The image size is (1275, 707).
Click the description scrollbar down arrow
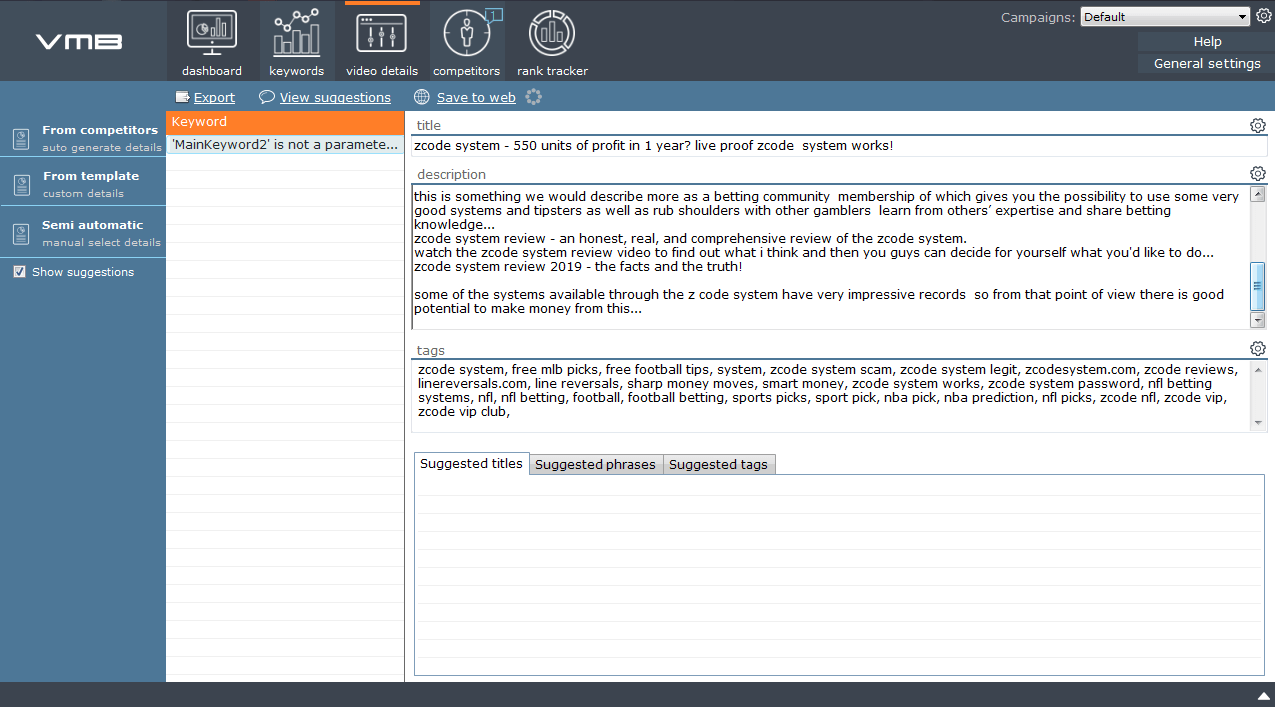(1258, 320)
